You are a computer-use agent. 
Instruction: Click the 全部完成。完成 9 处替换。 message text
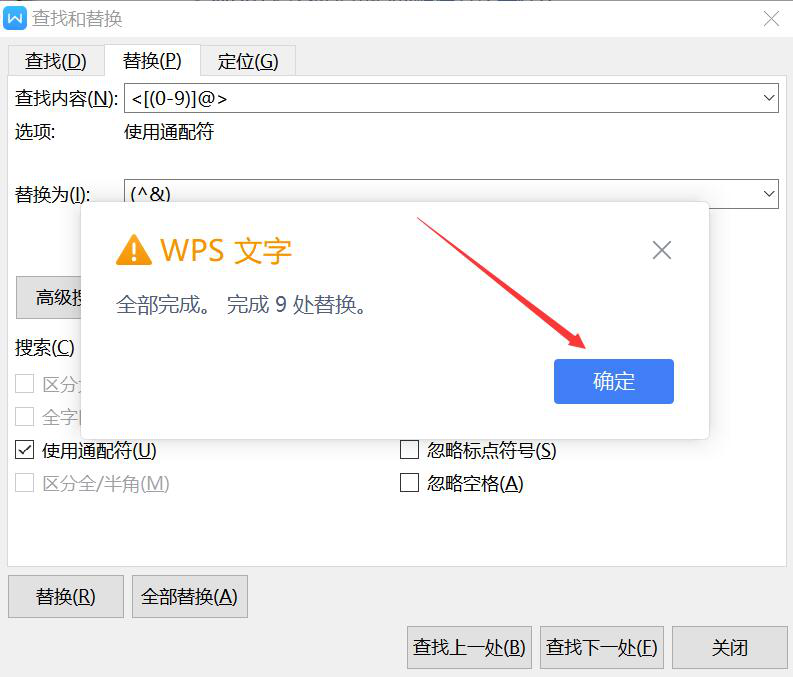pyautogui.click(x=242, y=305)
